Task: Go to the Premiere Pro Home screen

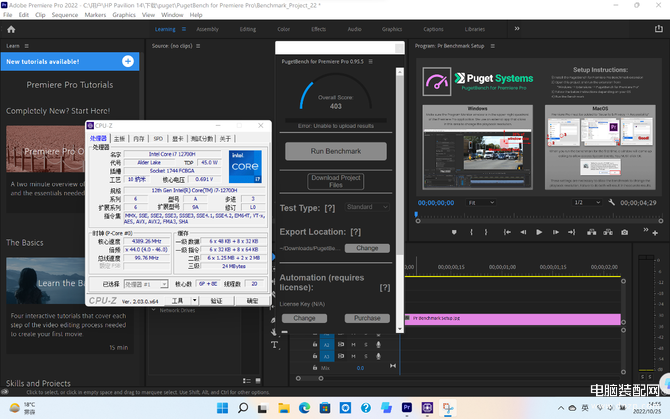Action: point(11,29)
